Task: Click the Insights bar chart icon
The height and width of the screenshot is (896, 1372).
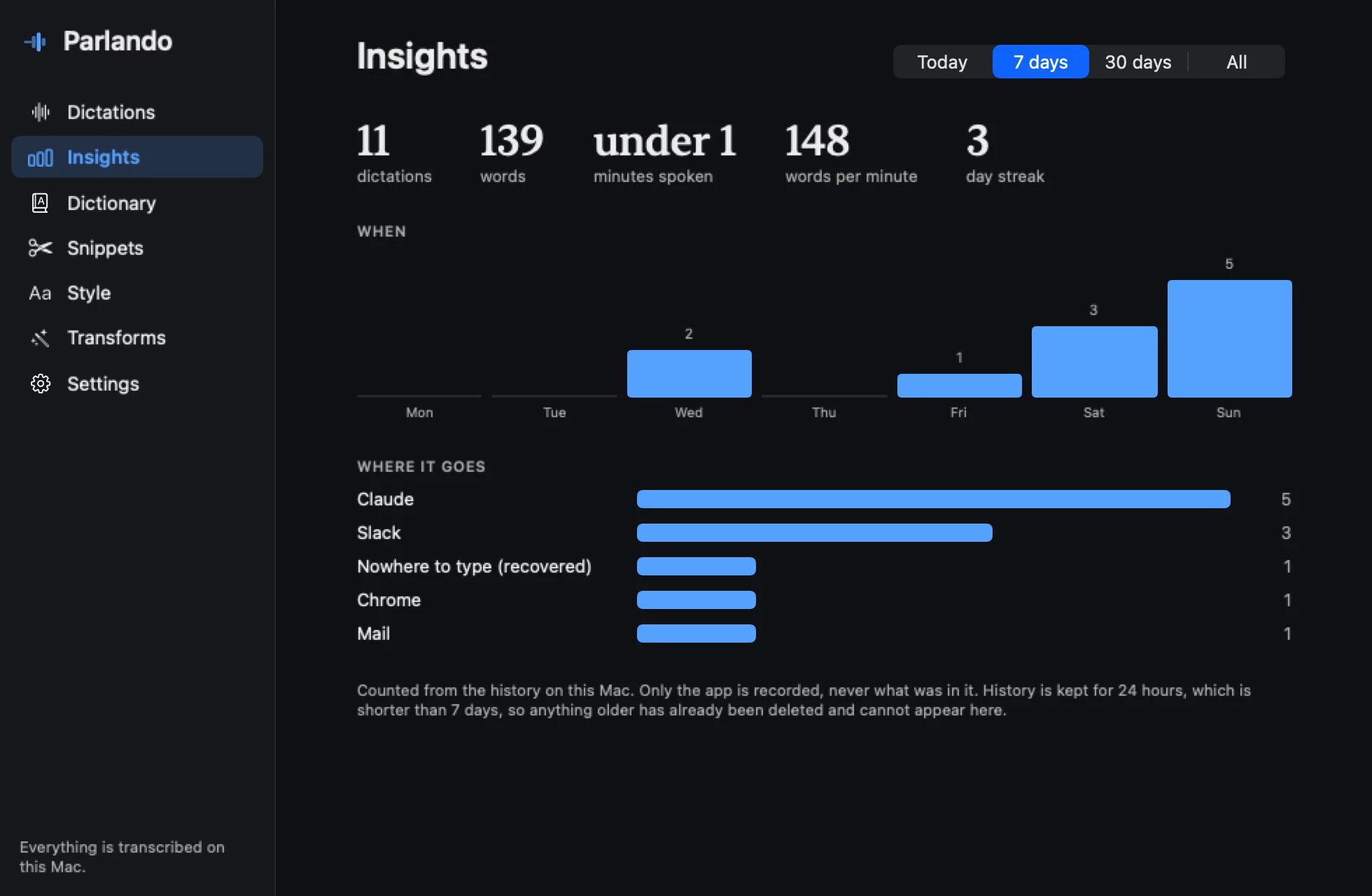Action: coord(41,157)
